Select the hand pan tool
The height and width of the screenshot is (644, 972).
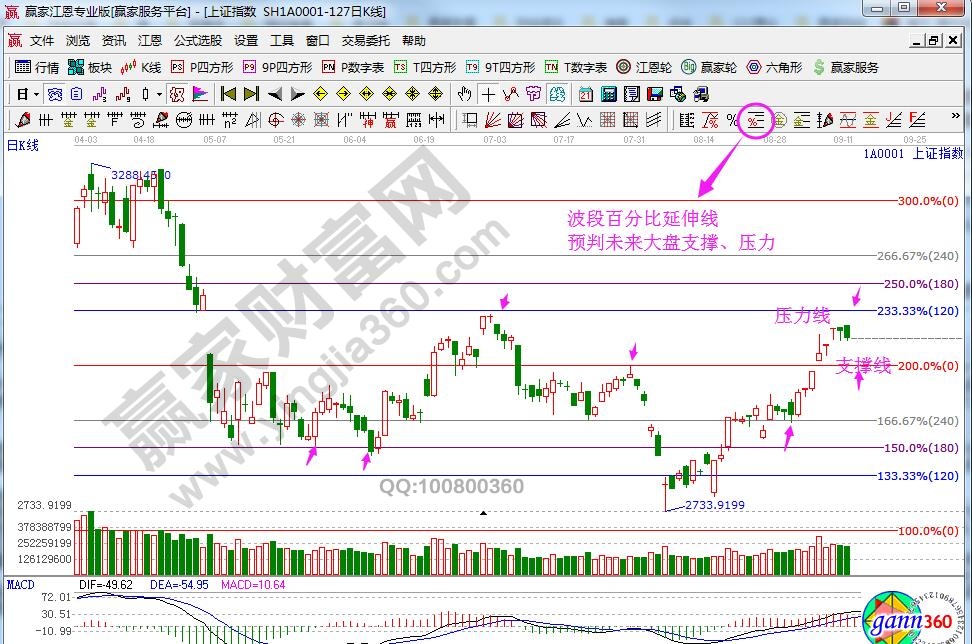coord(464,94)
